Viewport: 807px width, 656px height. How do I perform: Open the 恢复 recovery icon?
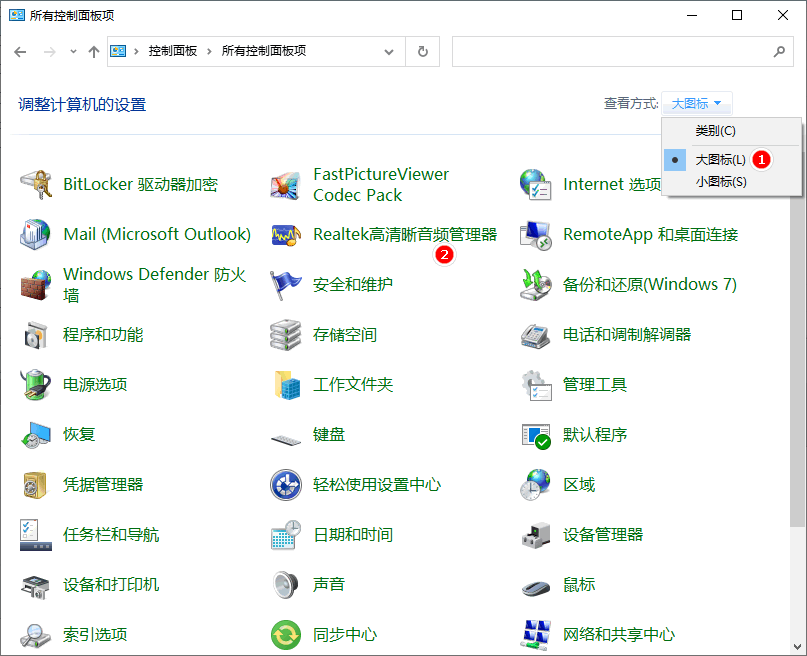(36, 434)
